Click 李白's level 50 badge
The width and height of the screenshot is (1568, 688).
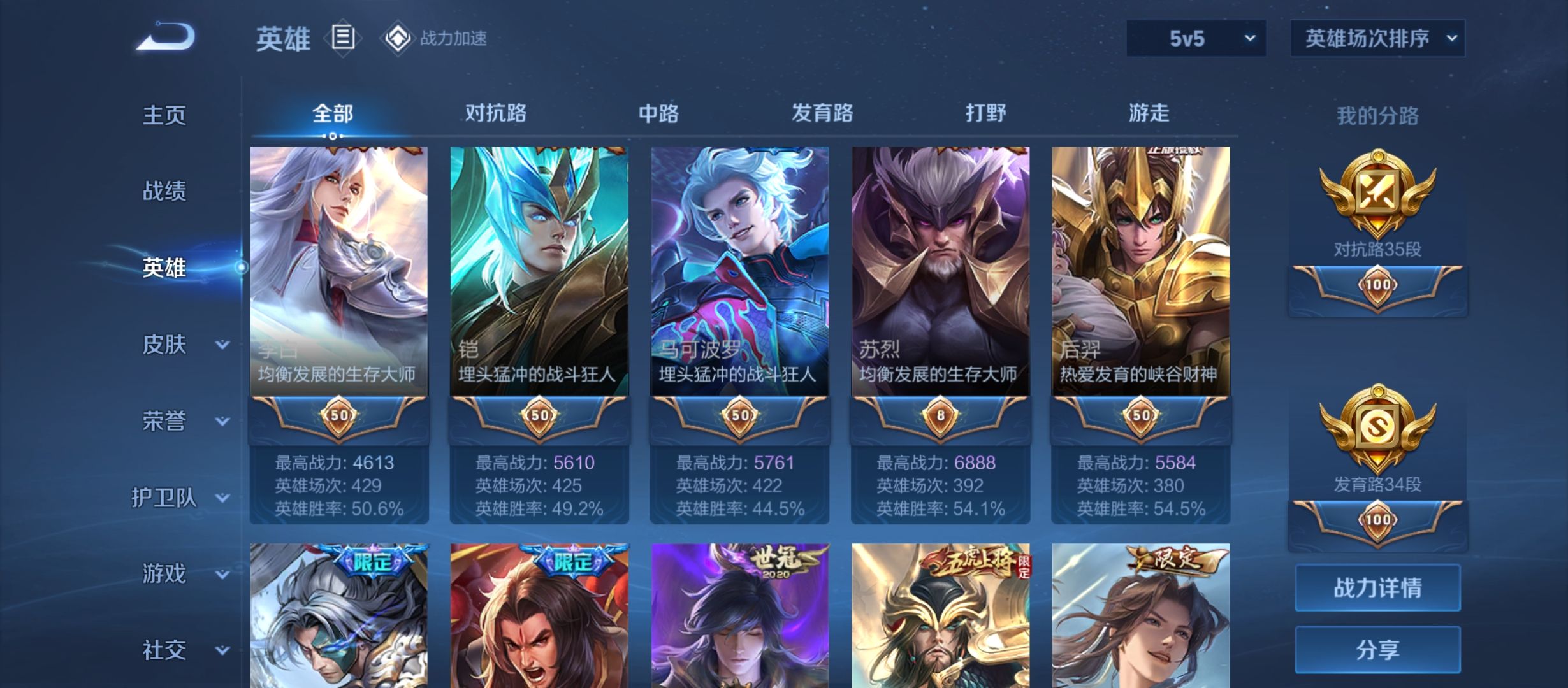pos(338,416)
